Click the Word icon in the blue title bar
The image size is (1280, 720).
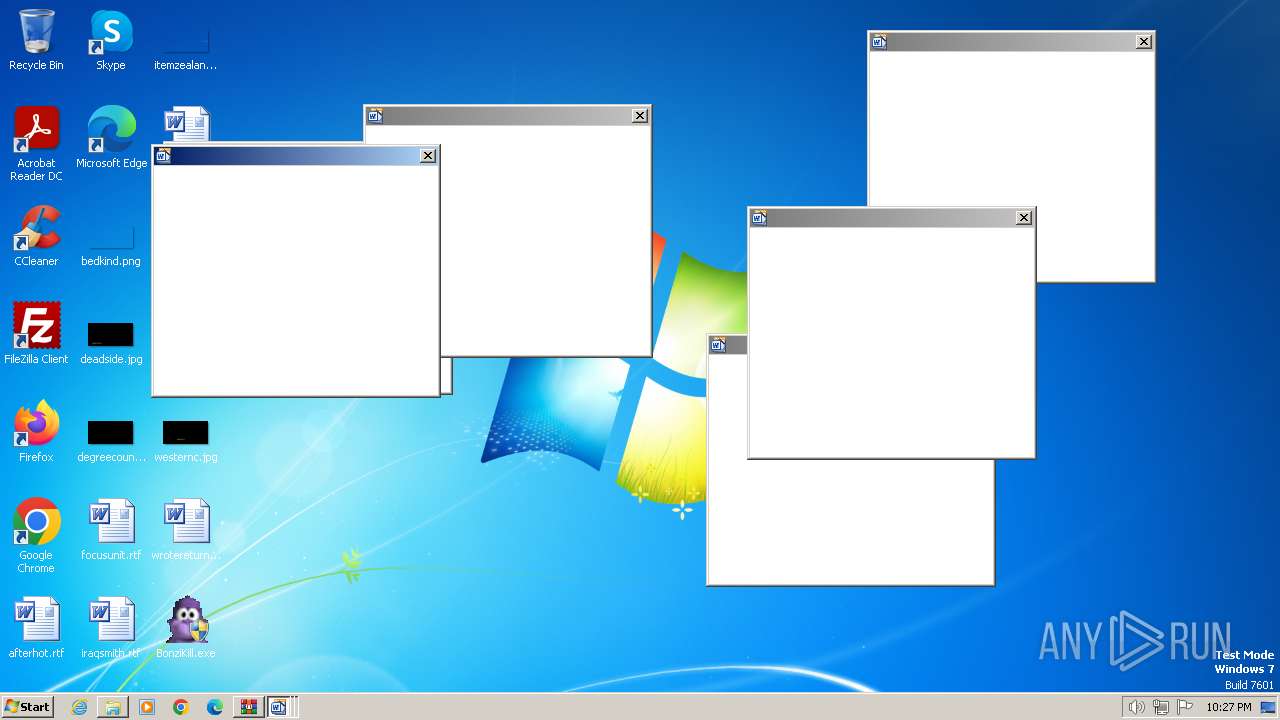[164, 156]
